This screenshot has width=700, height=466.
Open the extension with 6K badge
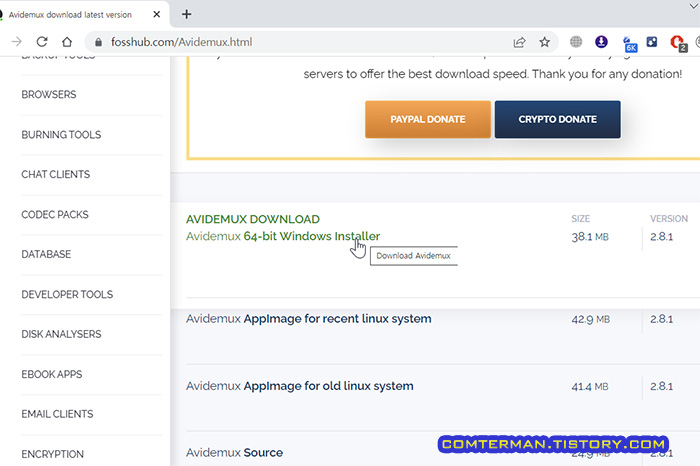pos(630,44)
